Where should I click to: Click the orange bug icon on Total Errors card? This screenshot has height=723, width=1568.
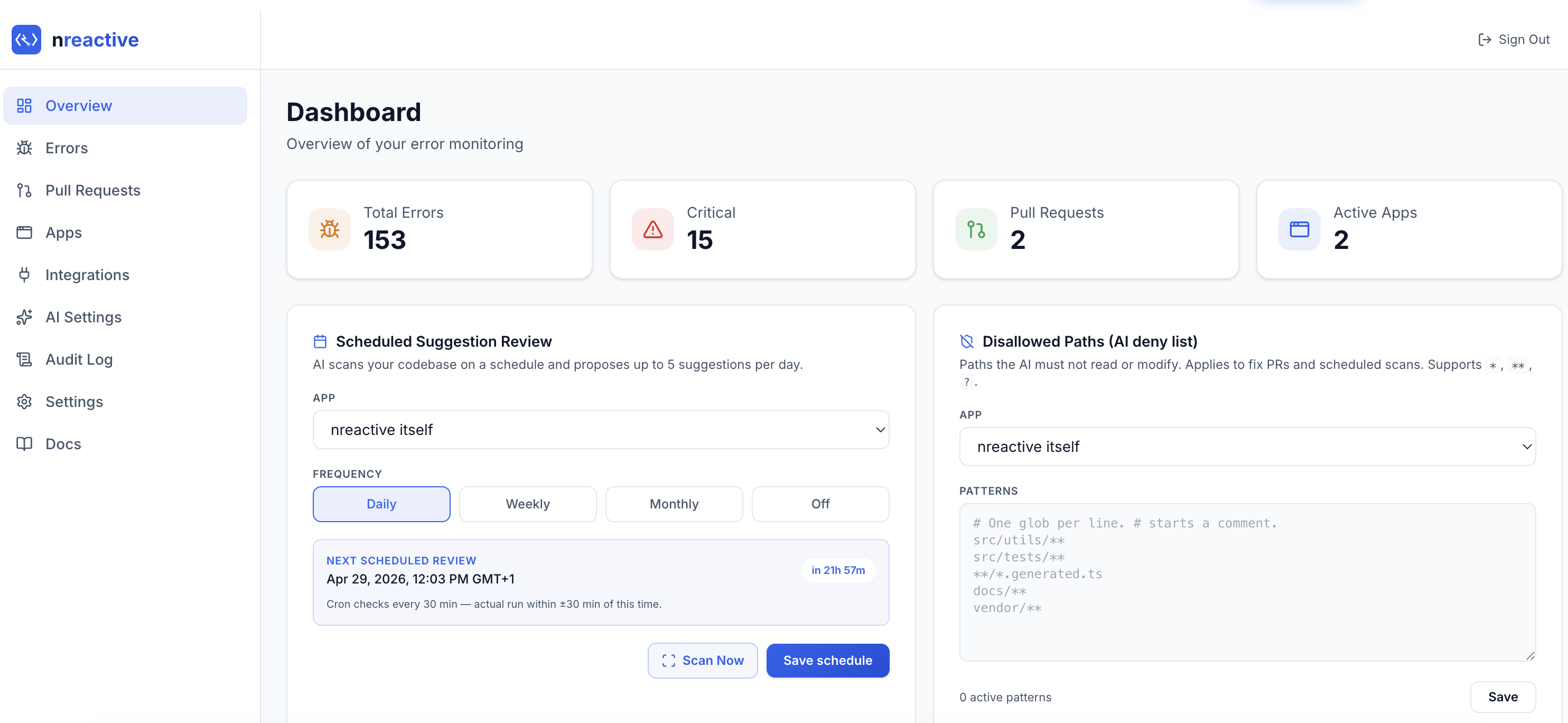click(x=329, y=229)
